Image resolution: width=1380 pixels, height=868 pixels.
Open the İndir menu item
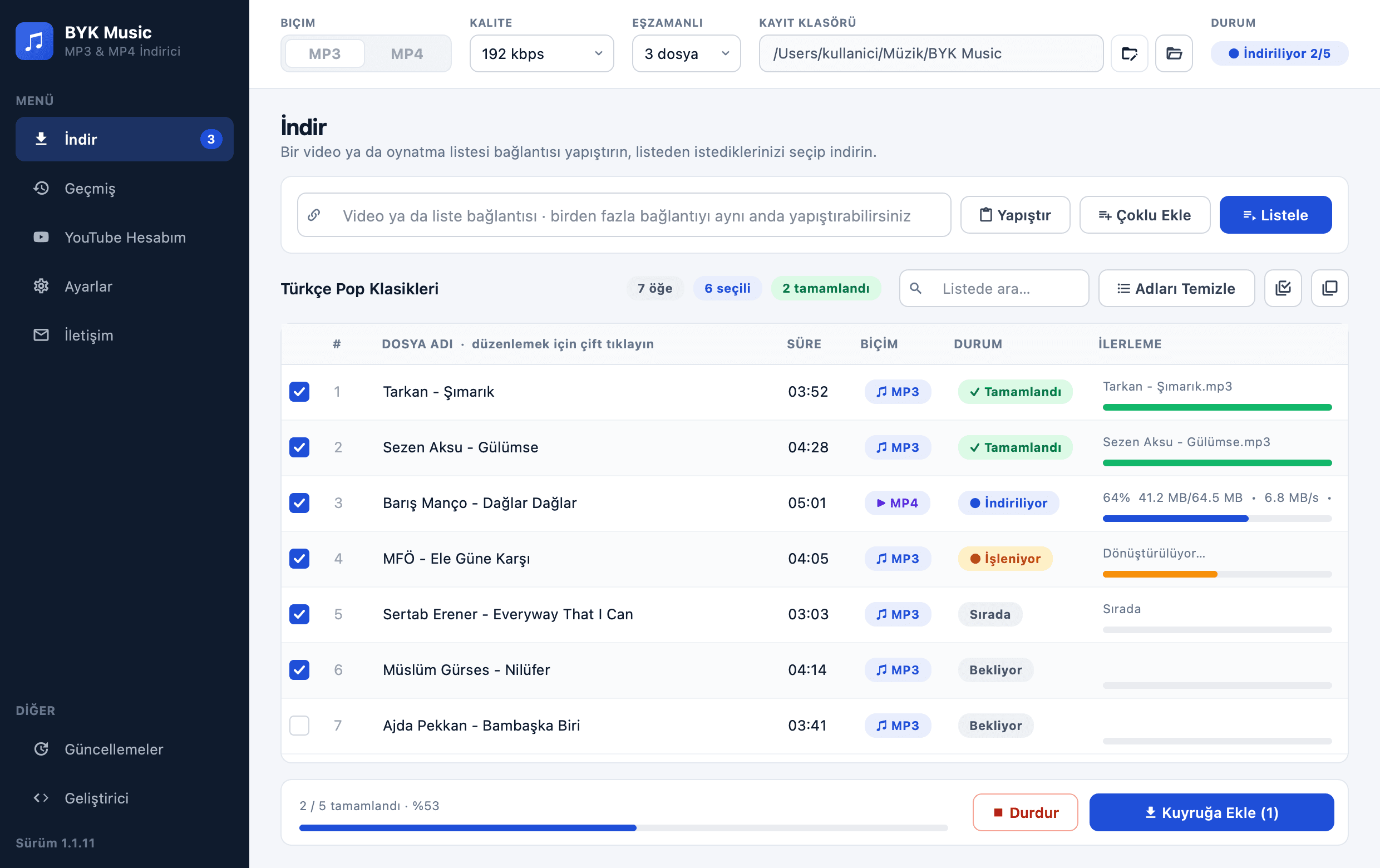[x=124, y=139]
